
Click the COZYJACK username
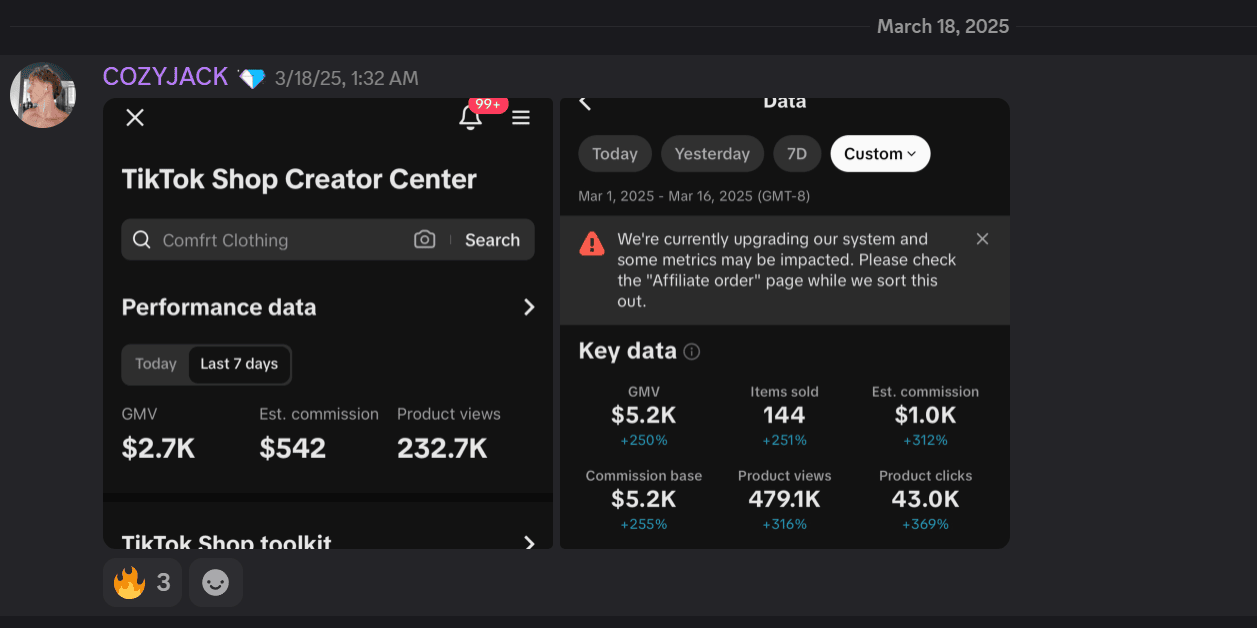(166, 77)
